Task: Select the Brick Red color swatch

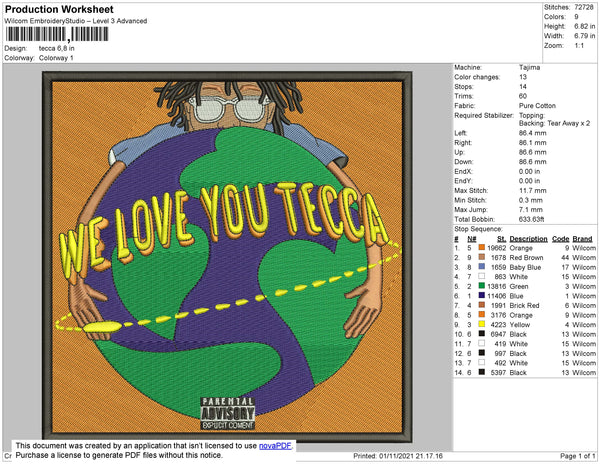Action: tap(482, 305)
